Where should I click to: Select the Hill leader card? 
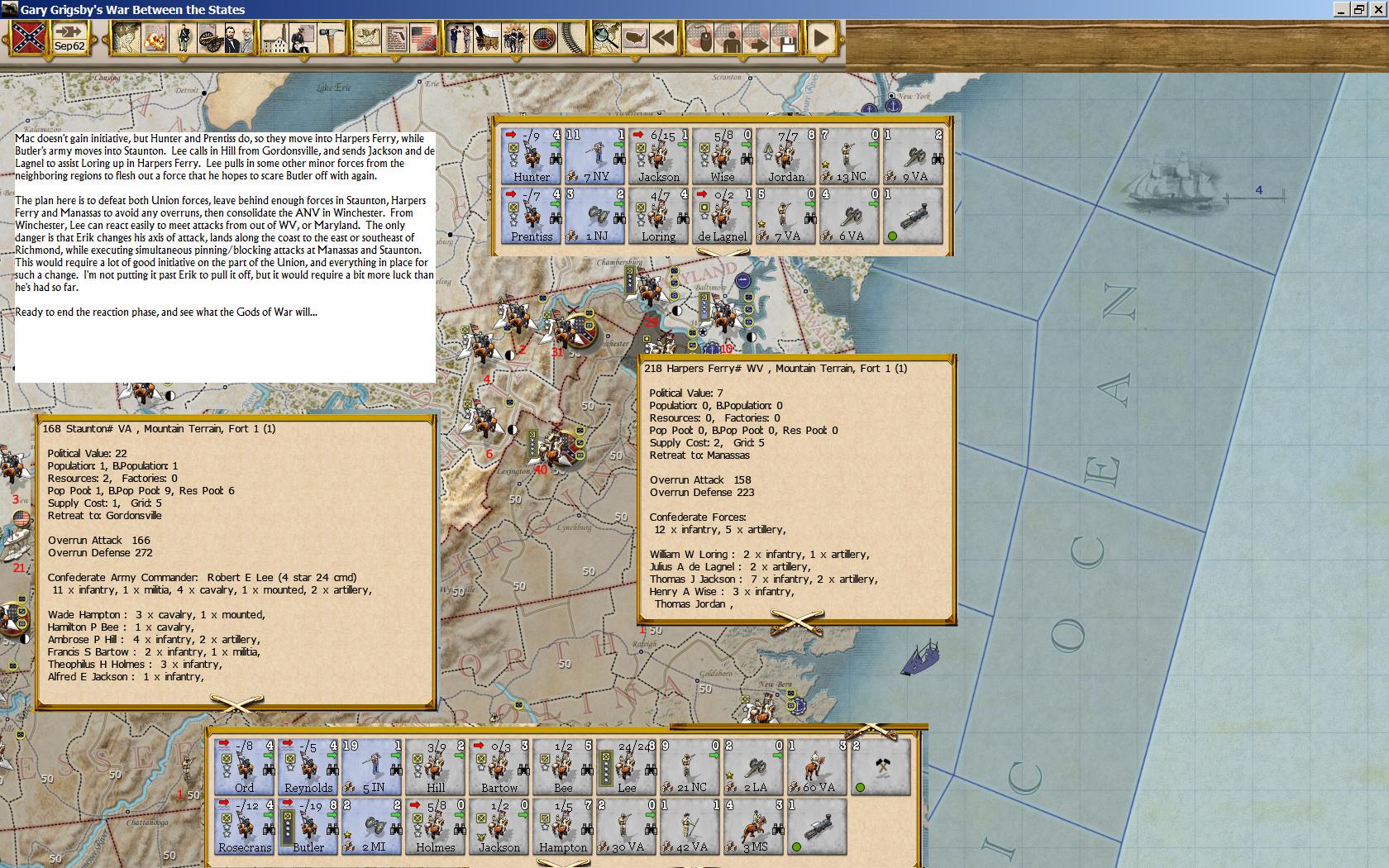(x=436, y=767)
